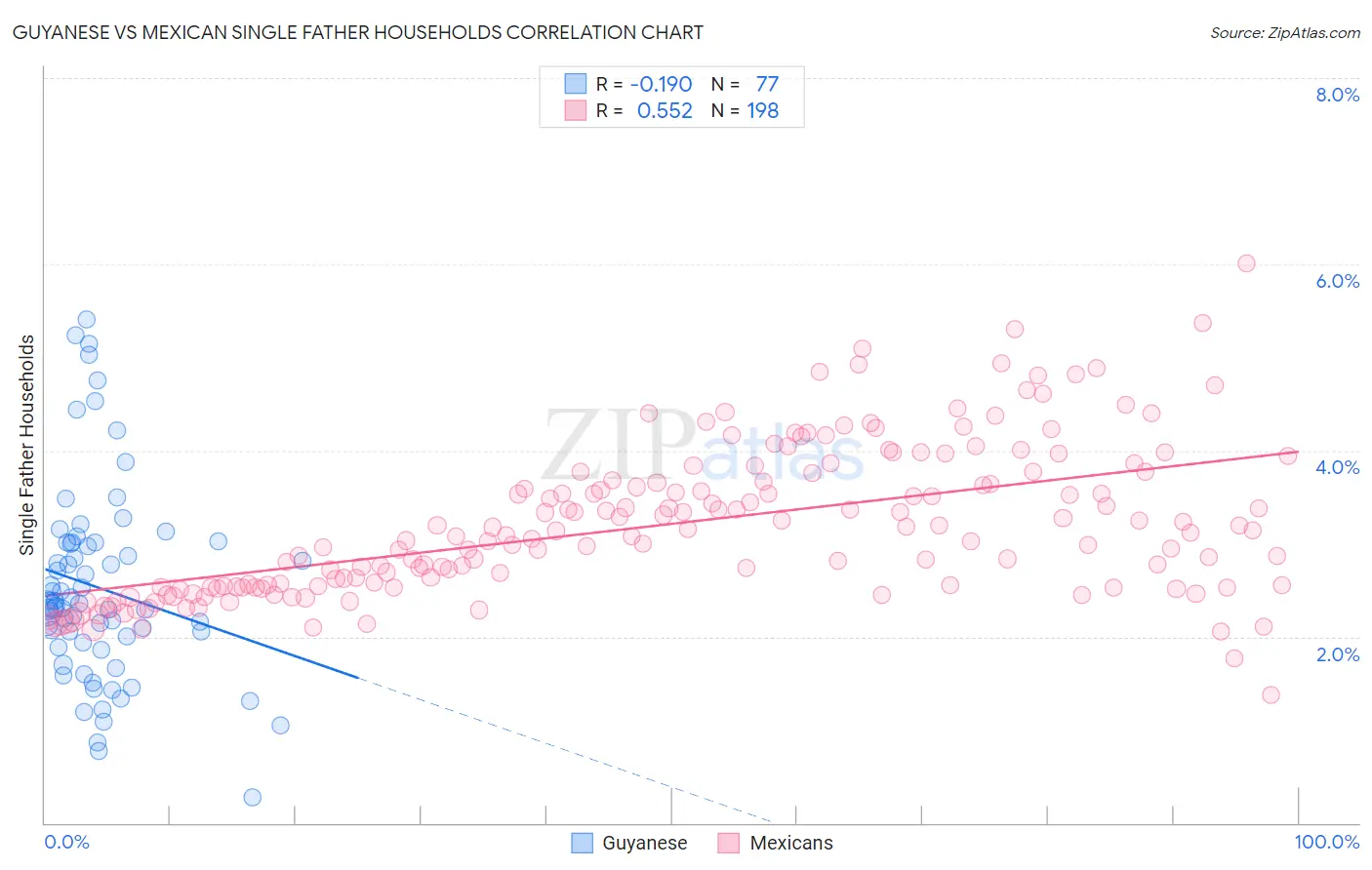Click the 2.0% y-axis label
The width and height of the screenshot is (1372, 870).
(x=1337, y=654)
